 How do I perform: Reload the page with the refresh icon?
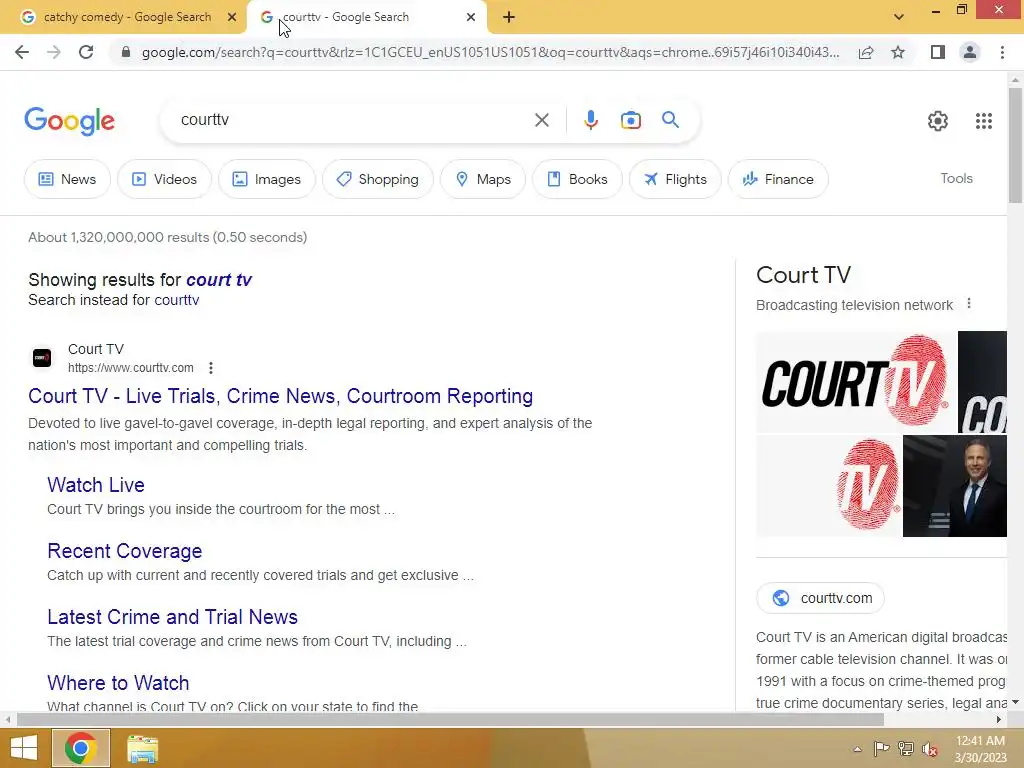point(86,52)
